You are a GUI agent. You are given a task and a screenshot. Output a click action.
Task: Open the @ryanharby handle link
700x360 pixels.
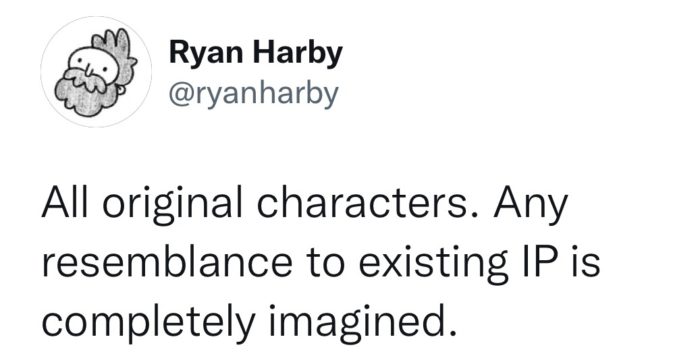[254, 94]
